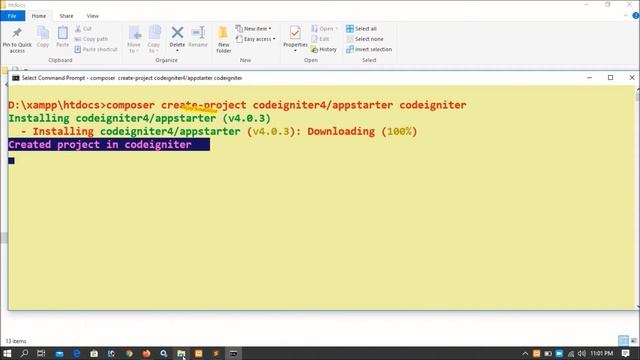Click Command Prompt title bar icon
This screenshot has height=360, width=640.
16,78
